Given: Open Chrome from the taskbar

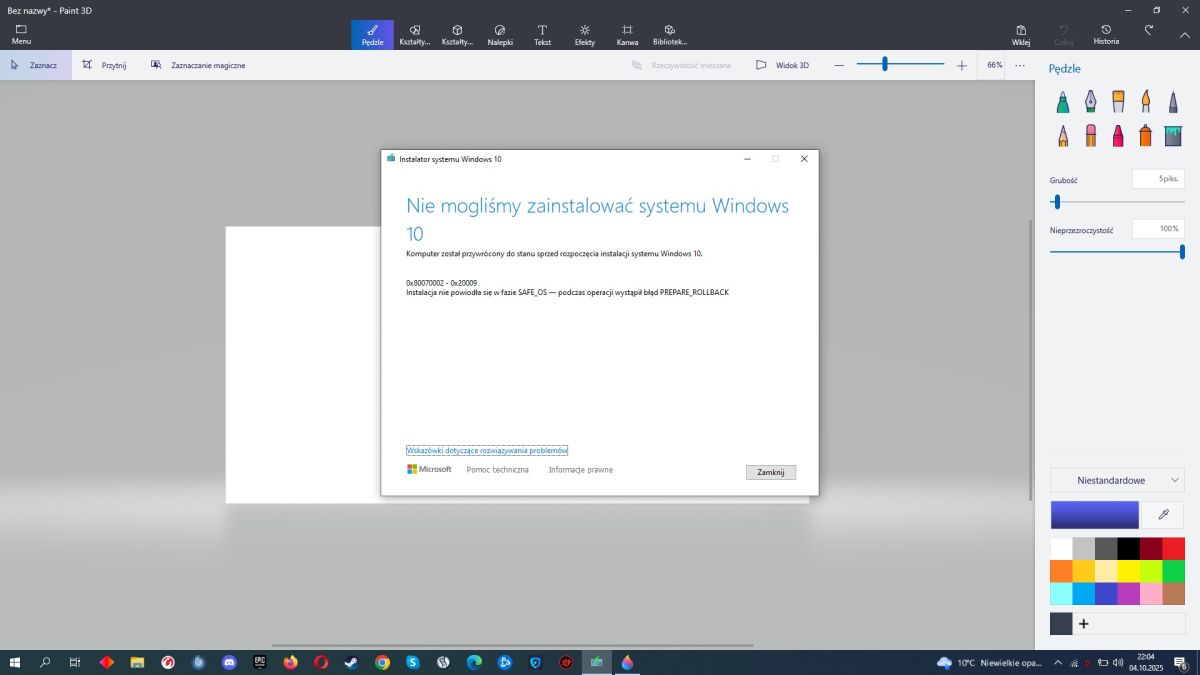Looking at the screenshot, I should (x=382, y=662).
